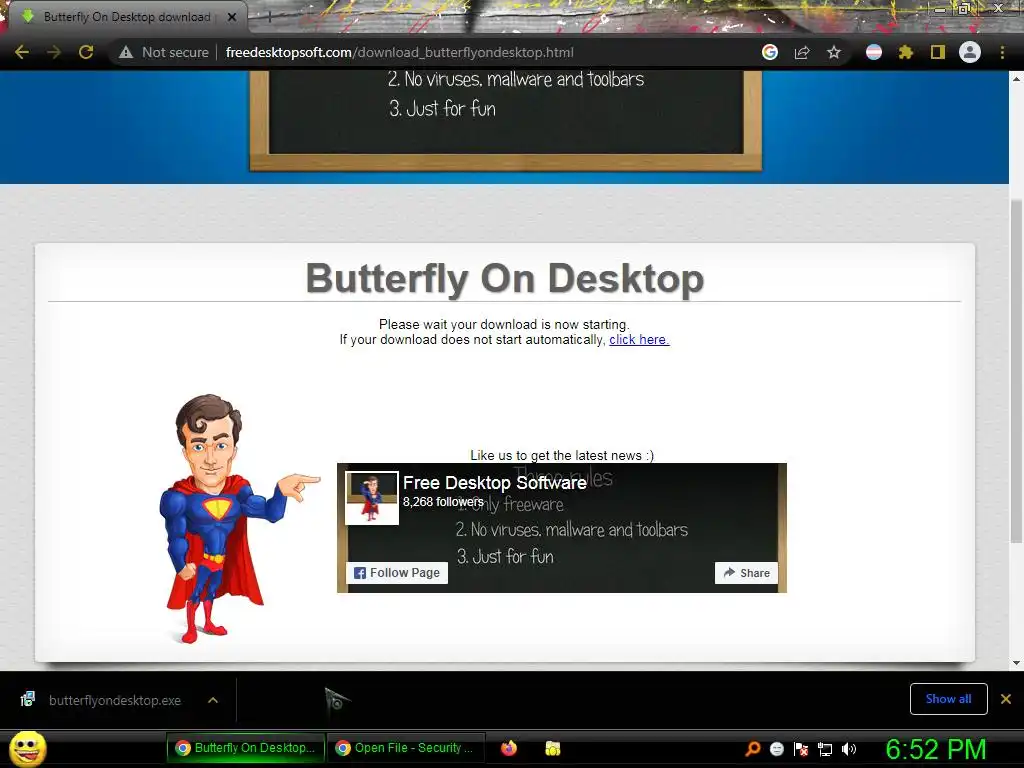Go back with the browser back arrow
The width and height of the screenshot is (1024, 768).
coord(22,52)
